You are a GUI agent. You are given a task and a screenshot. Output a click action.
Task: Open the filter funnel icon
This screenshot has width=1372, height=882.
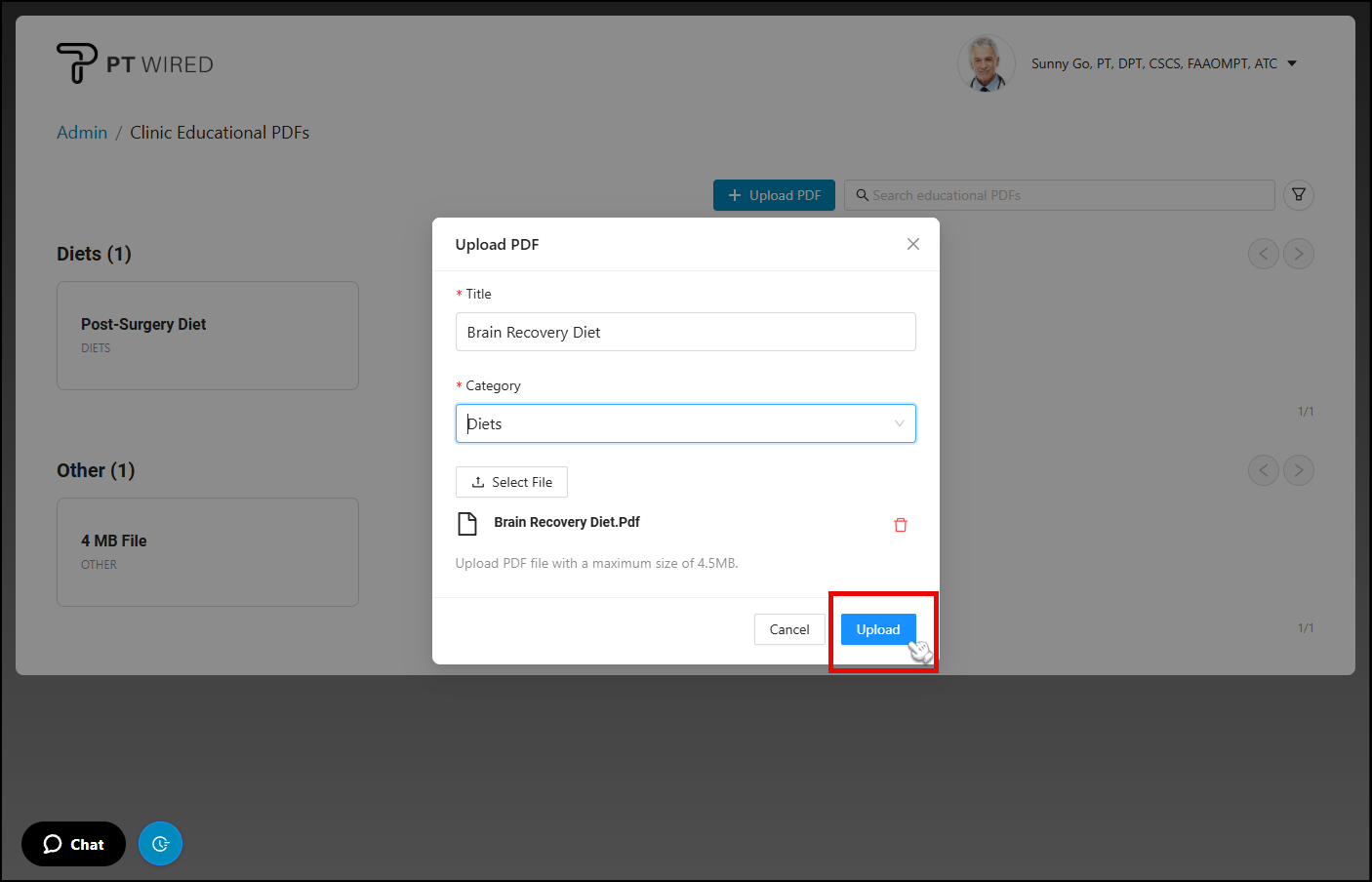[x=1298, y=195]
